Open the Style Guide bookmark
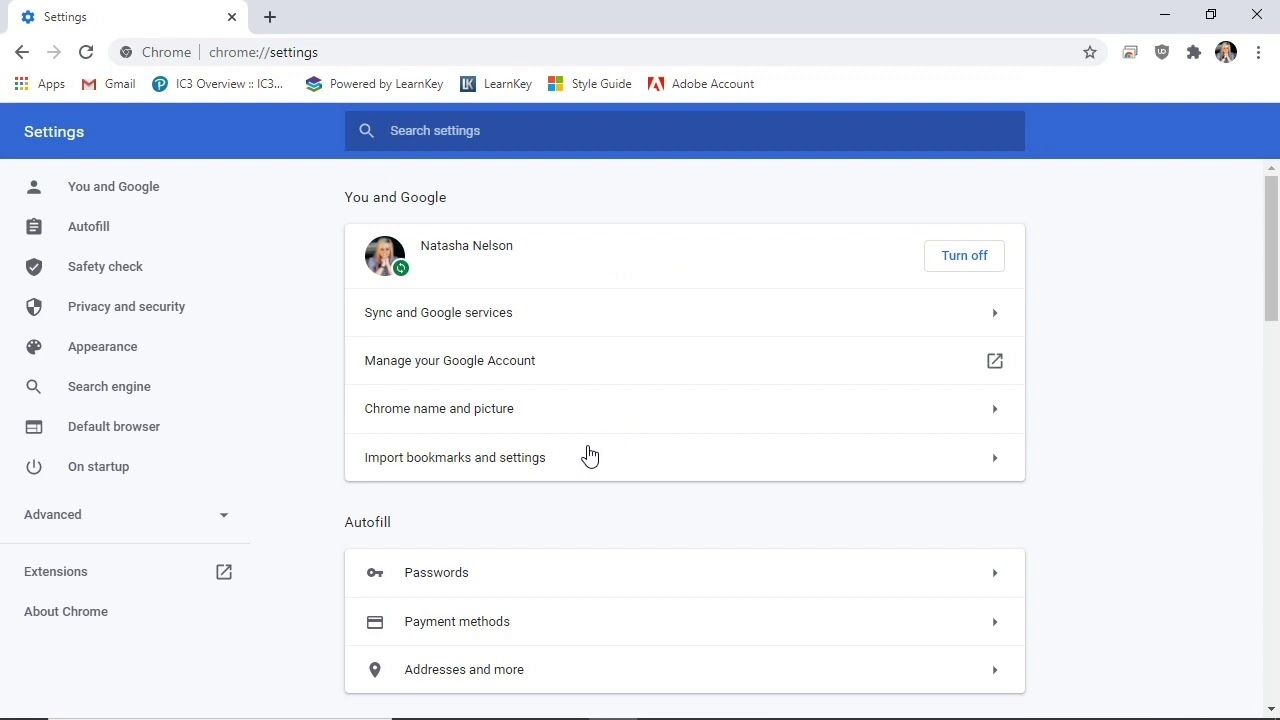 590,84
